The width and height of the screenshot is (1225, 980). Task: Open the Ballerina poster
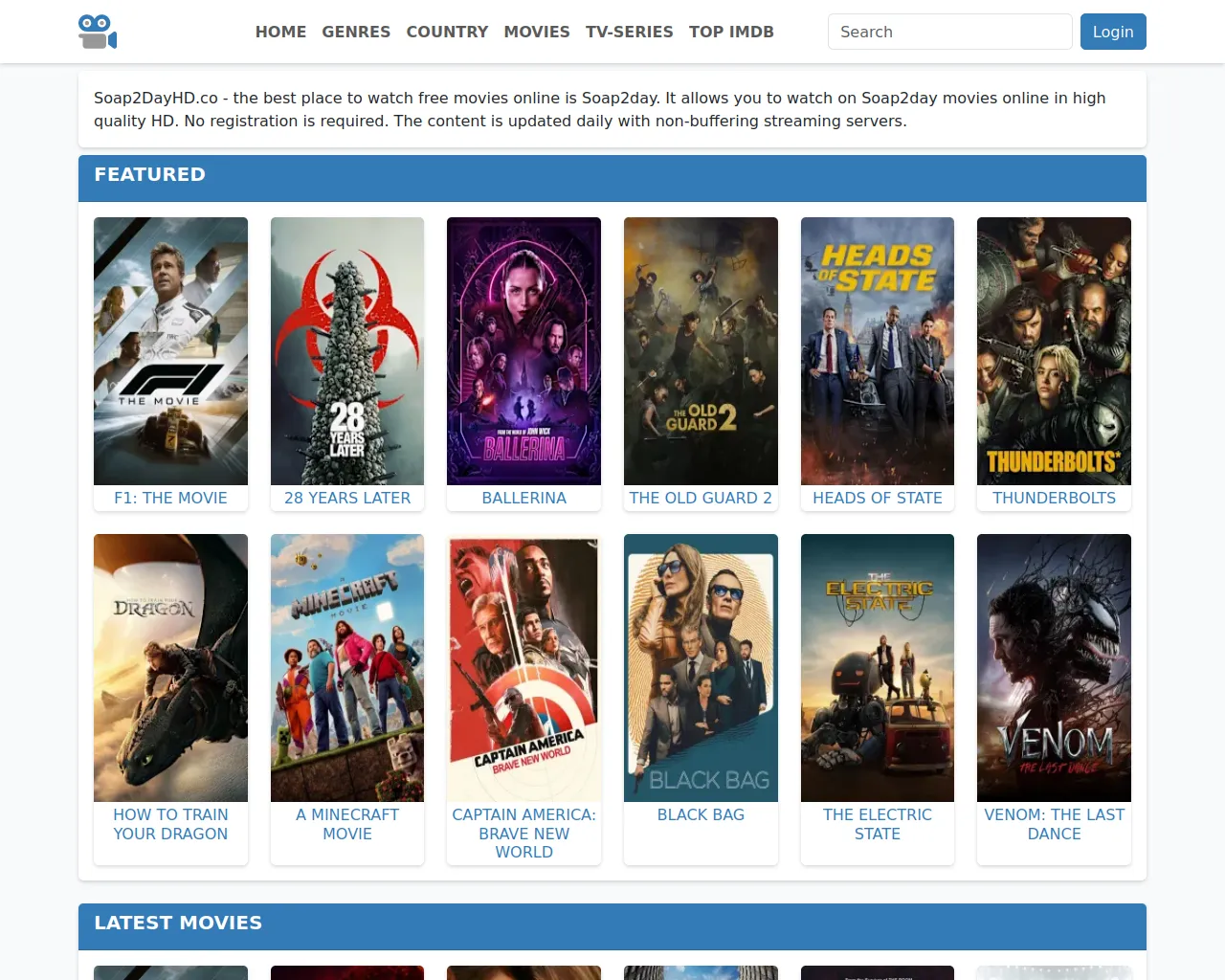click(523, 351)
